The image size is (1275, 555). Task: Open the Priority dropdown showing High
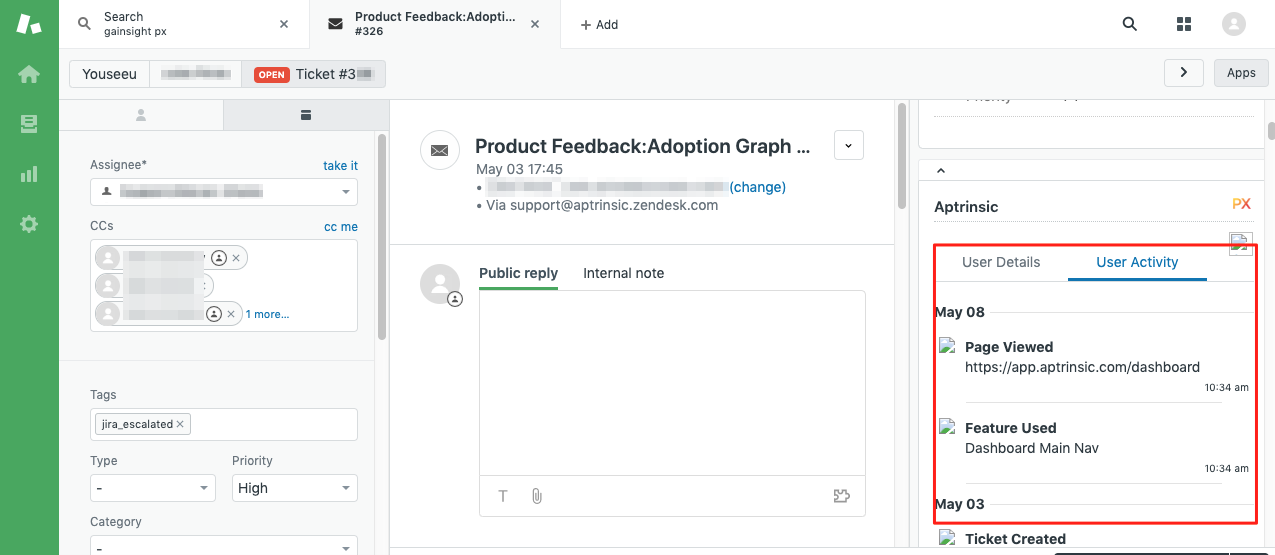click(x=295, y=488)
